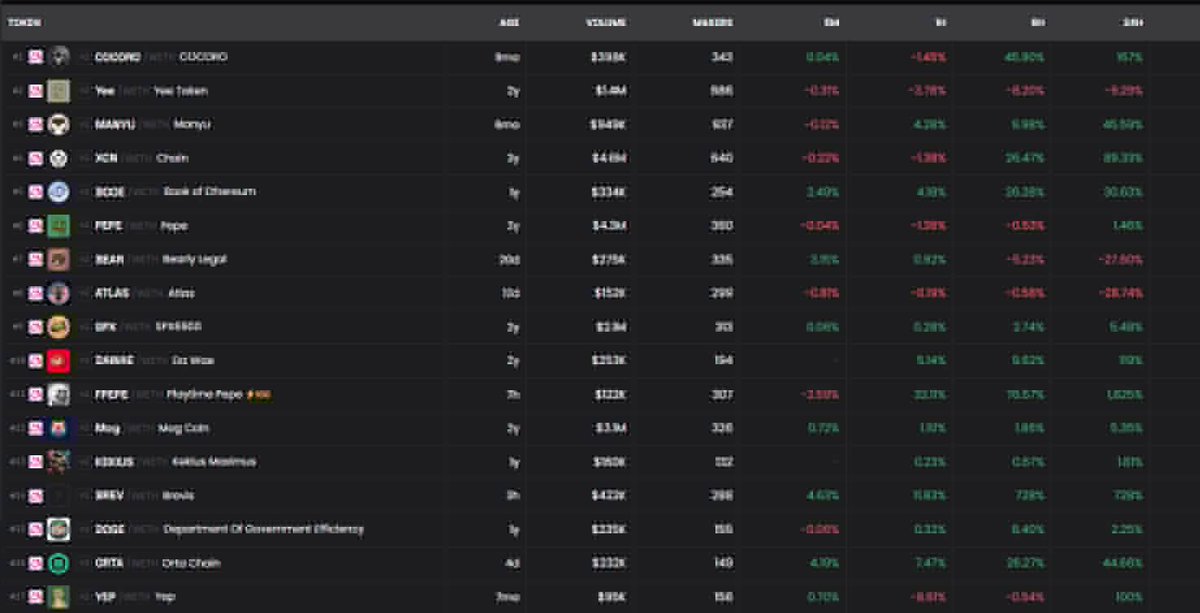
Task: Click the 7h age of Playtime Pepe
Action: pyautogui.click(x=514, y=395)
